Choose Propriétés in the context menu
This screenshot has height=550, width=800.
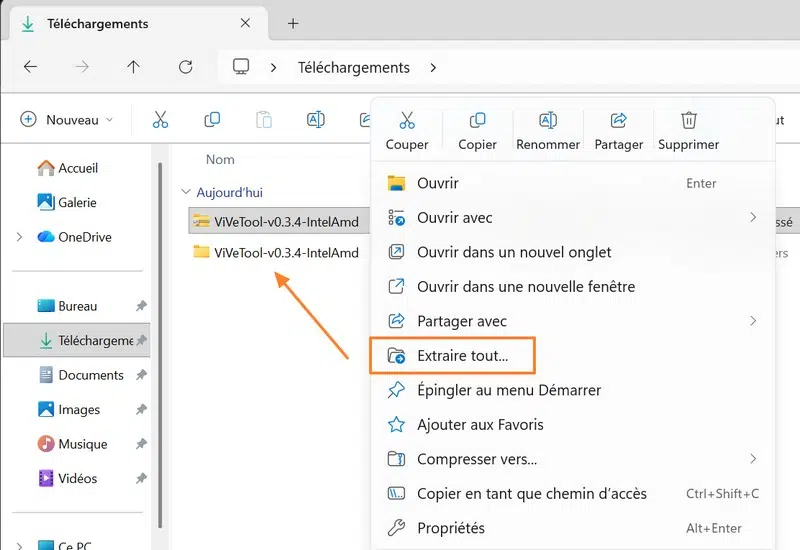(450, 528)
